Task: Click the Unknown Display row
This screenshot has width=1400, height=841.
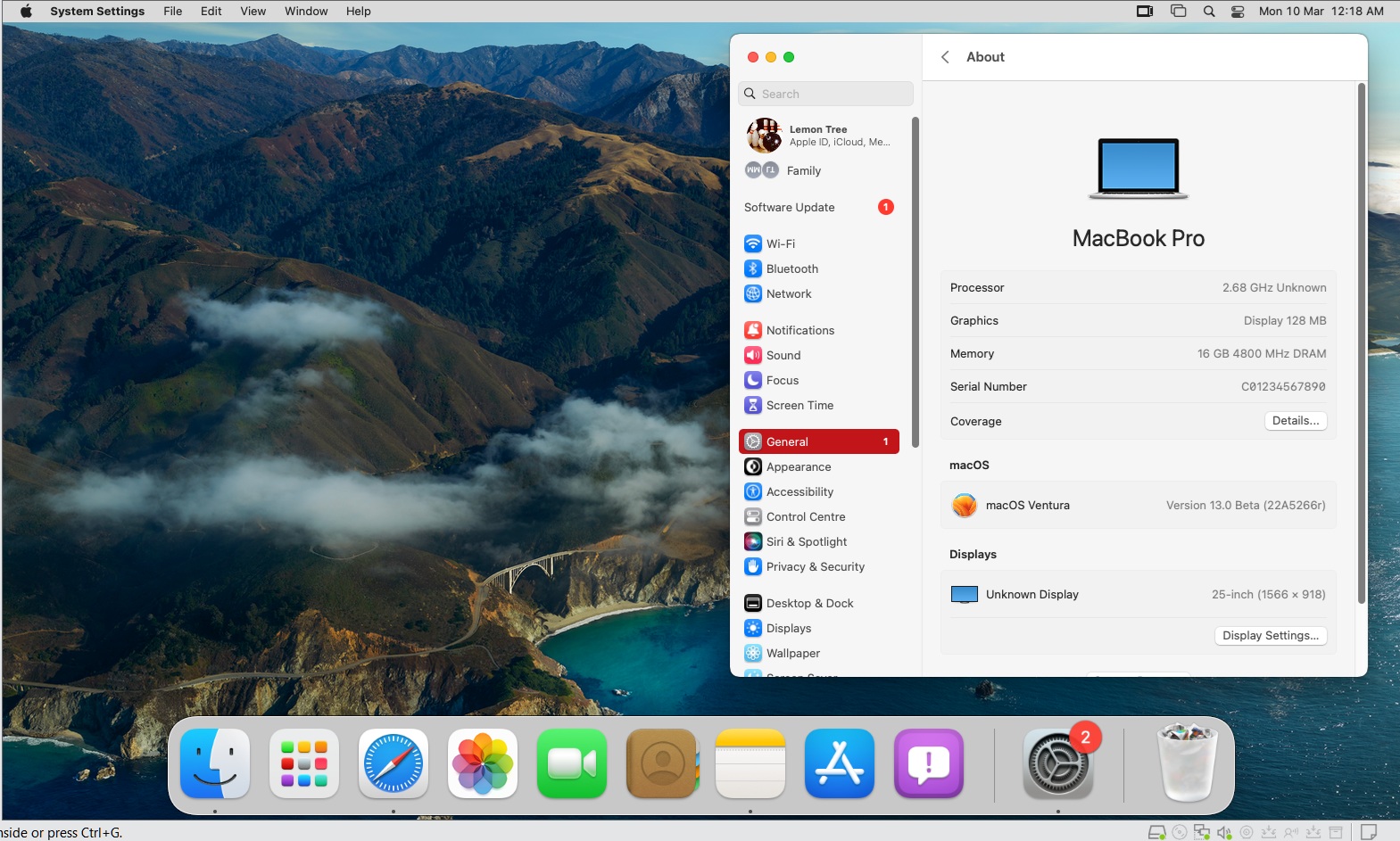Action: click(x=1139, y=594)
